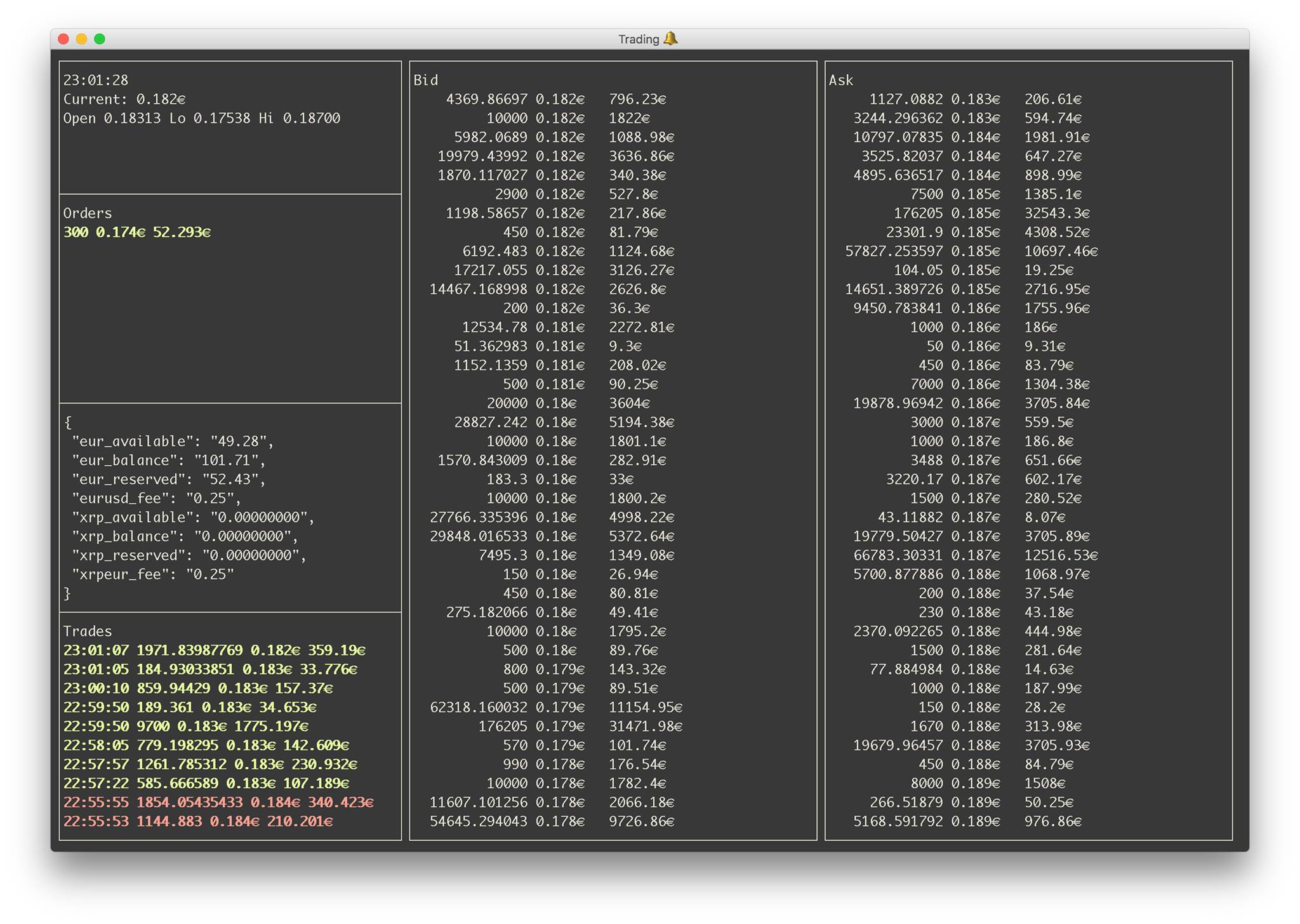Select ask row 66783.30331 at 0.187€
This screenshot has width=1300, height=924.
976,555
